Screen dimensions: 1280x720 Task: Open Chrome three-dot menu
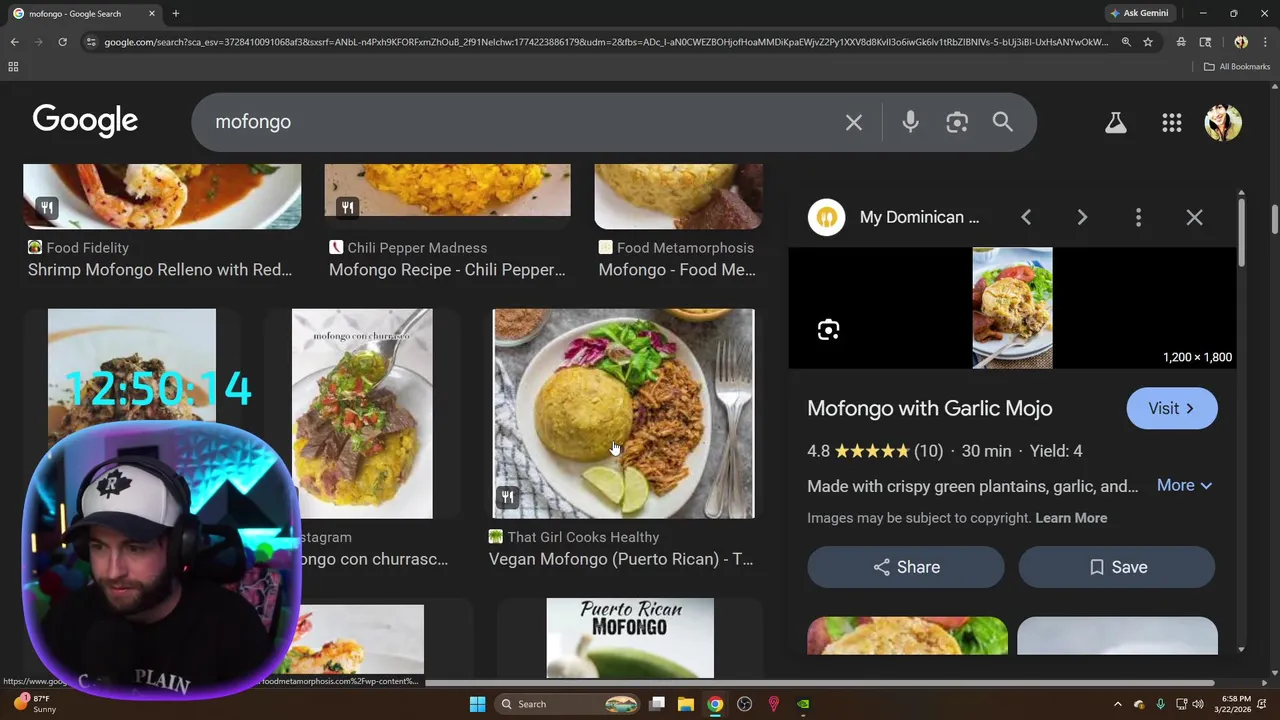coord(1266,42)
